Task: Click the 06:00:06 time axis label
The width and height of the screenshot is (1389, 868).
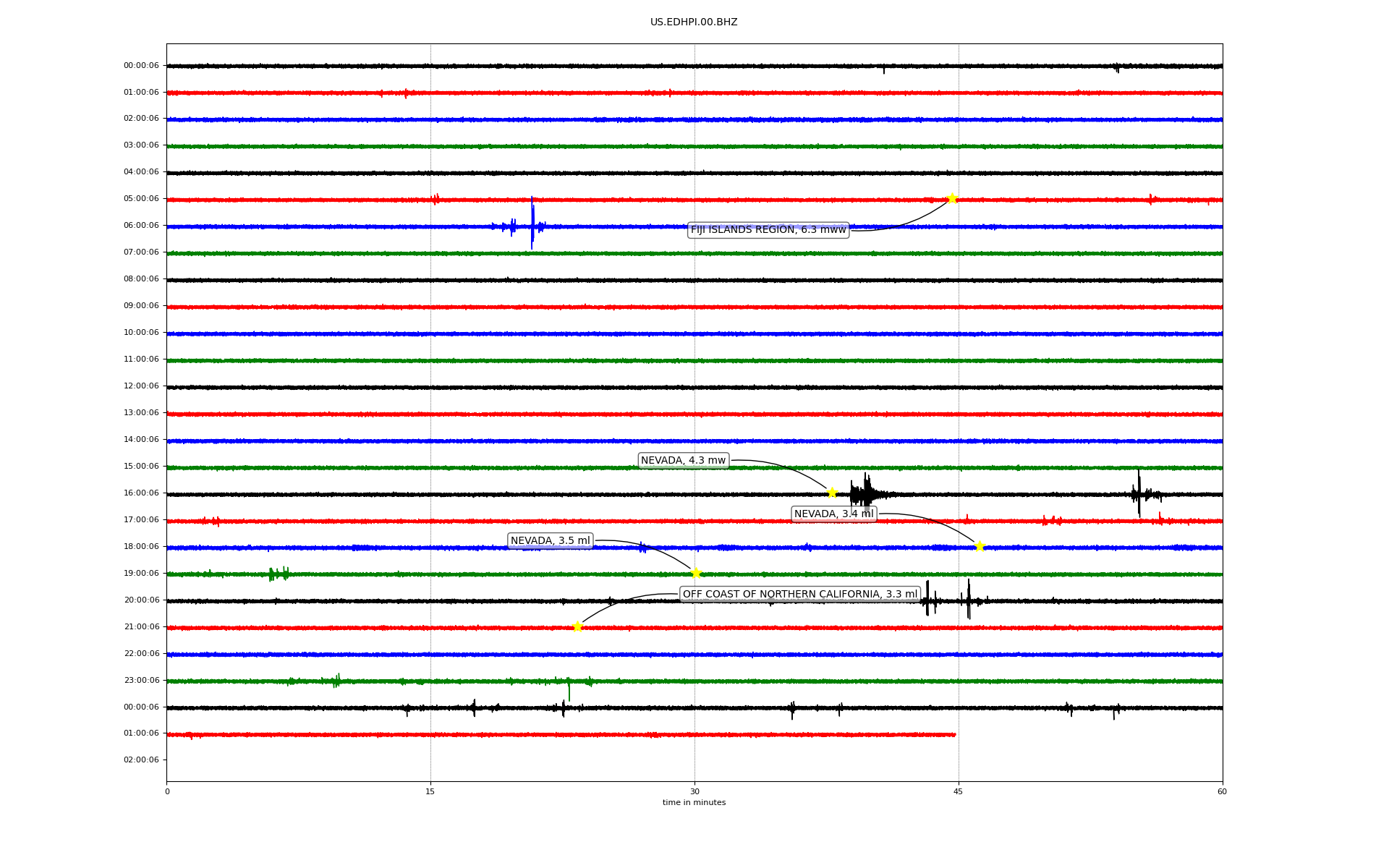Action: pyautogui.click(x=141, y=226)
